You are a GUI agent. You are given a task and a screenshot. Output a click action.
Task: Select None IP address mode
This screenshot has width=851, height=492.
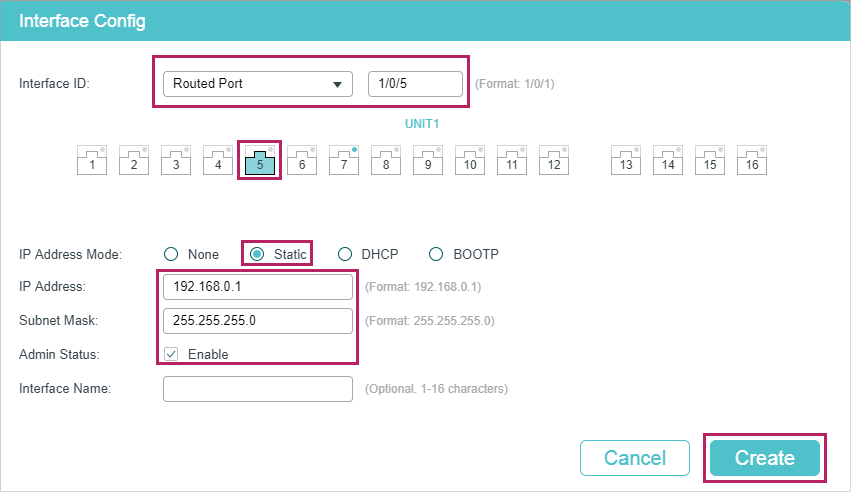tap(171, 254)
